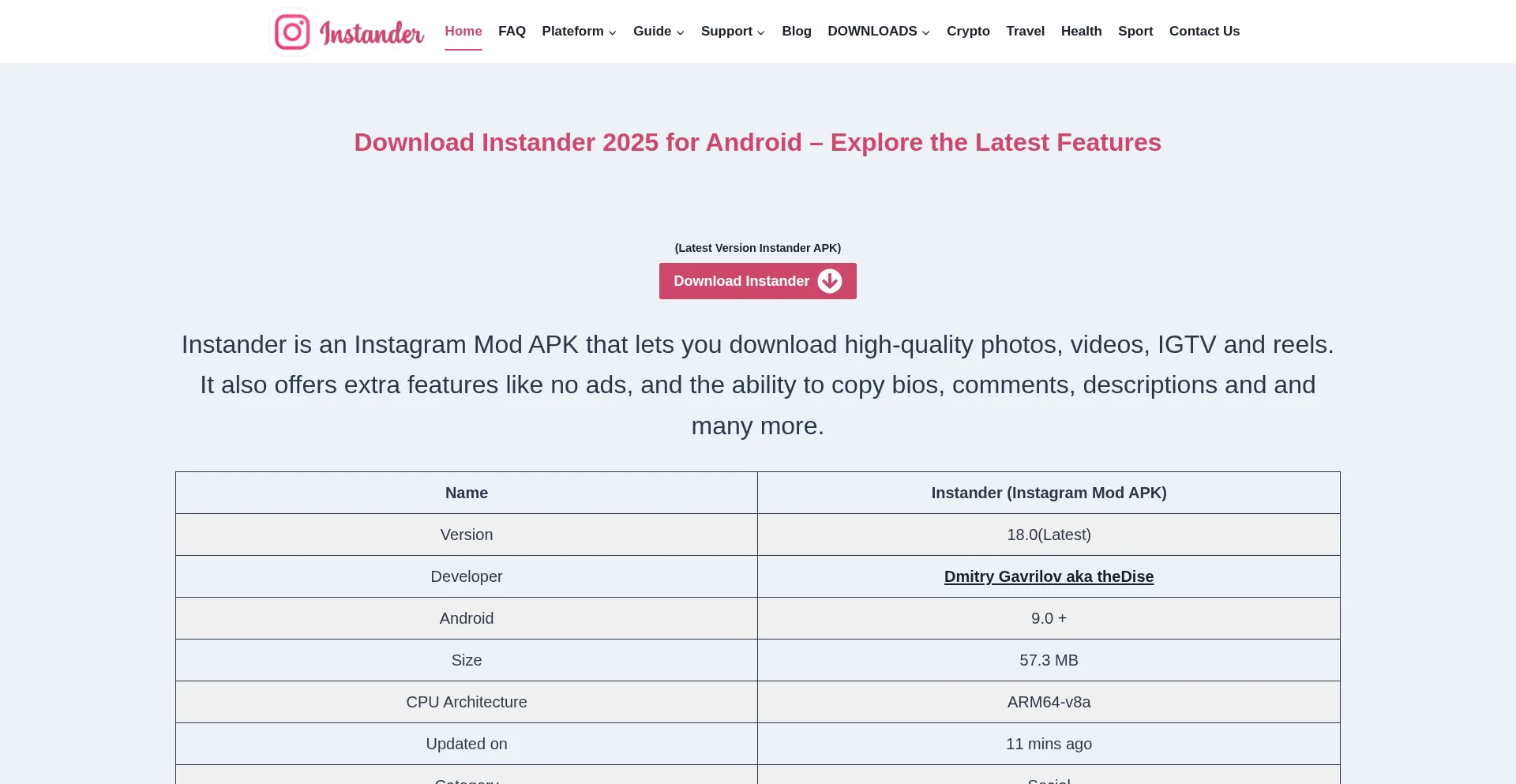This screenshot has height=784, width=1516.
Task: Click the 'Instander (Instagram Mod APK)' header cell
Action: (1049, 493)
